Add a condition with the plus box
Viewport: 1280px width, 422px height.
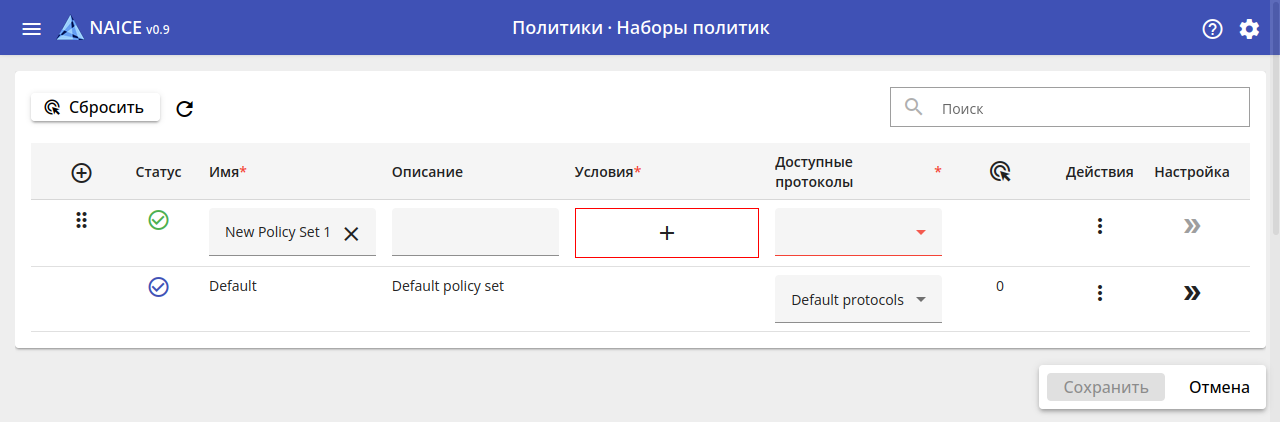click(x=667, y=233)
